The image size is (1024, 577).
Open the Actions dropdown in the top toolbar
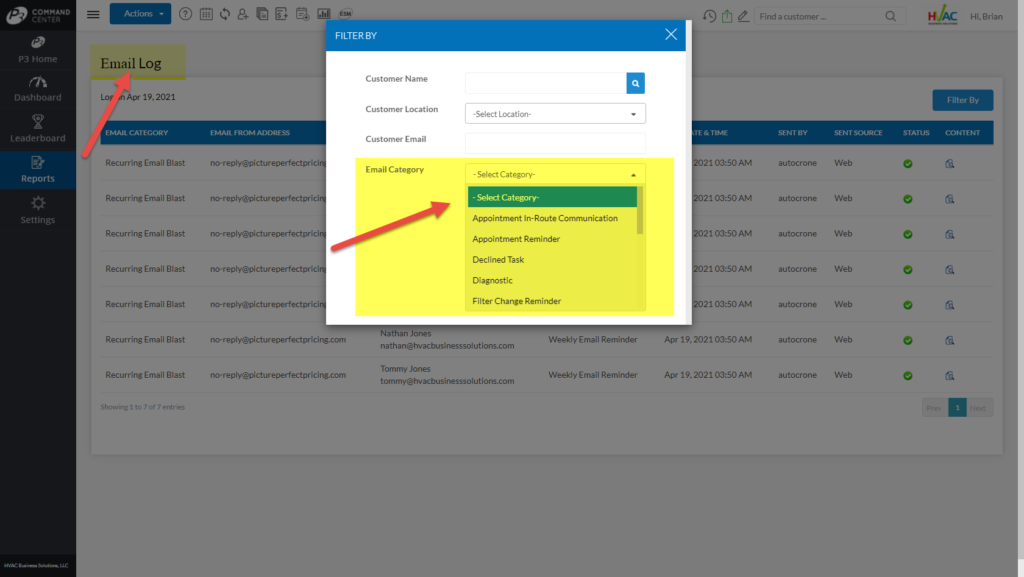click(139, 13)
